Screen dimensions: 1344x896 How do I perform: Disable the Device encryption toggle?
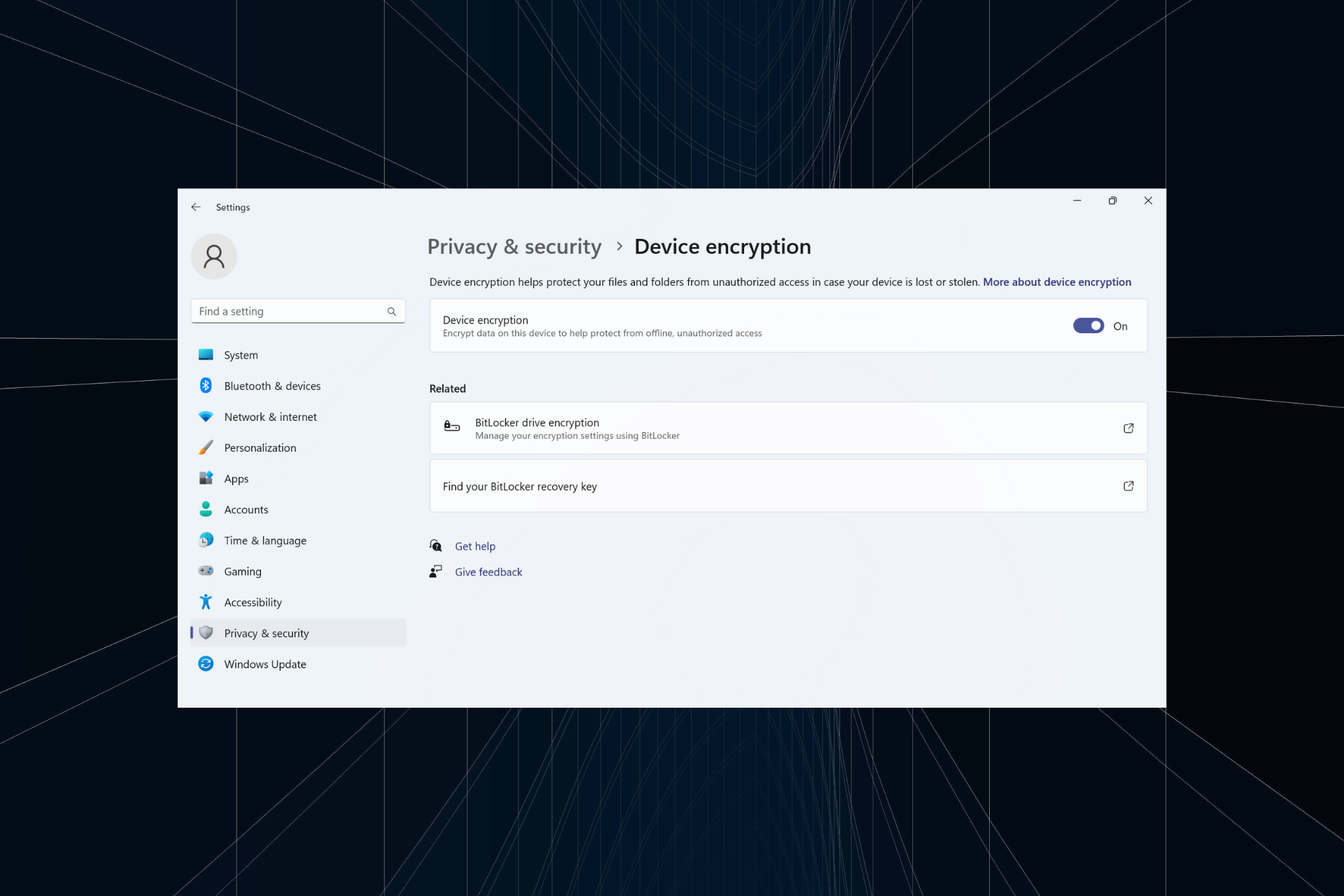coord(1088,325)
